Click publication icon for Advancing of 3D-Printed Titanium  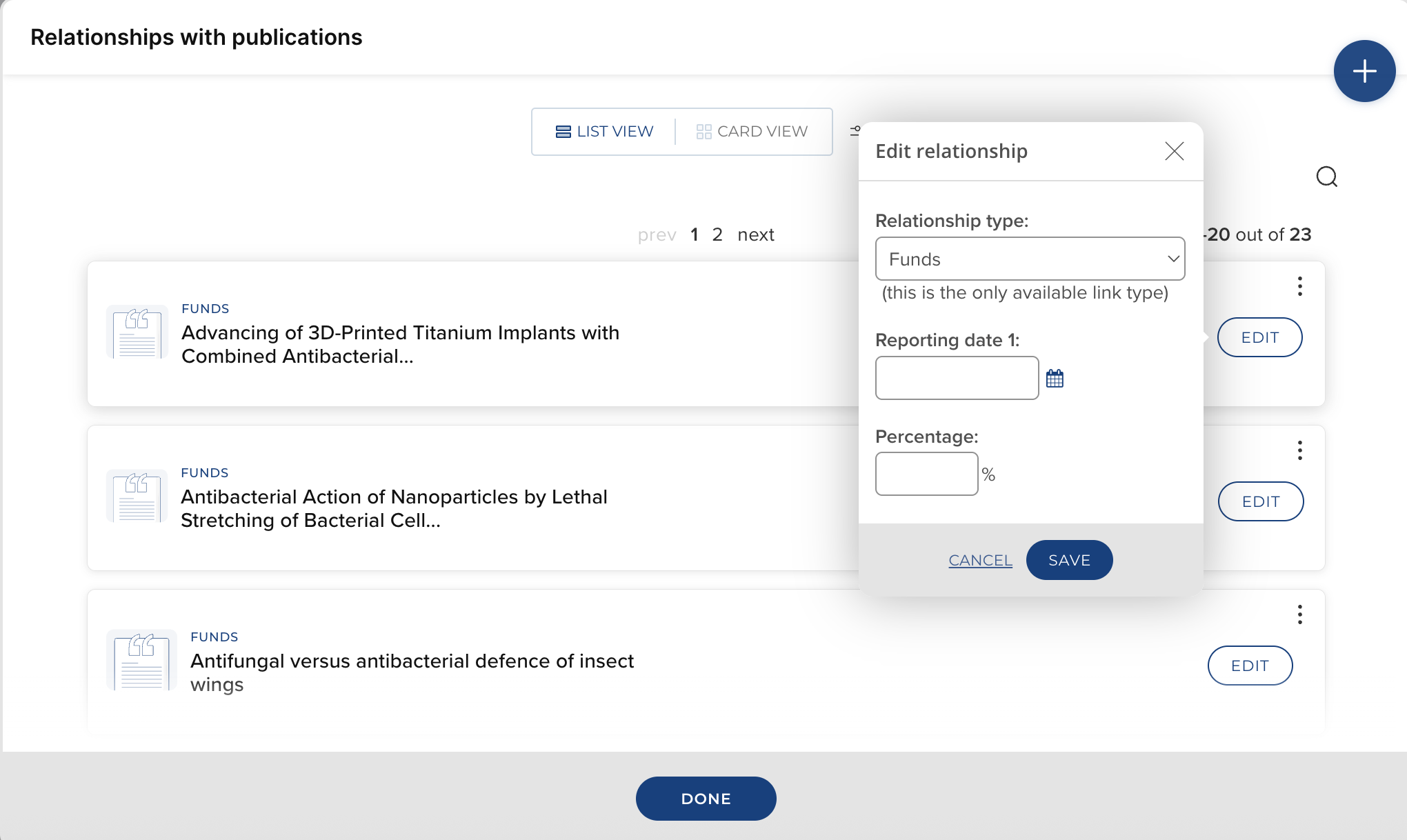137,332
